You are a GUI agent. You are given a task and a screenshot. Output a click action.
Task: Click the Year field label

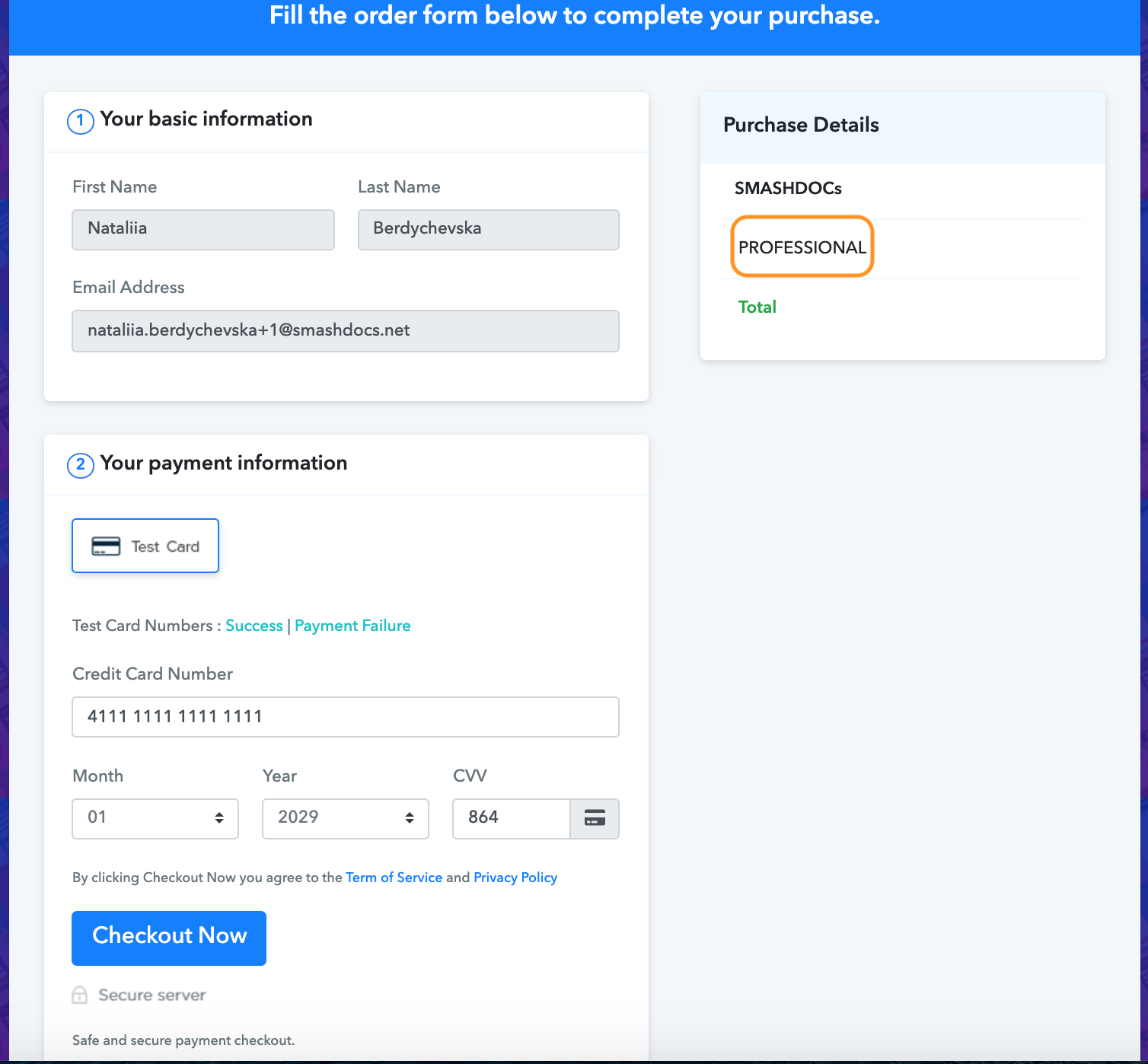pos(279,776)
